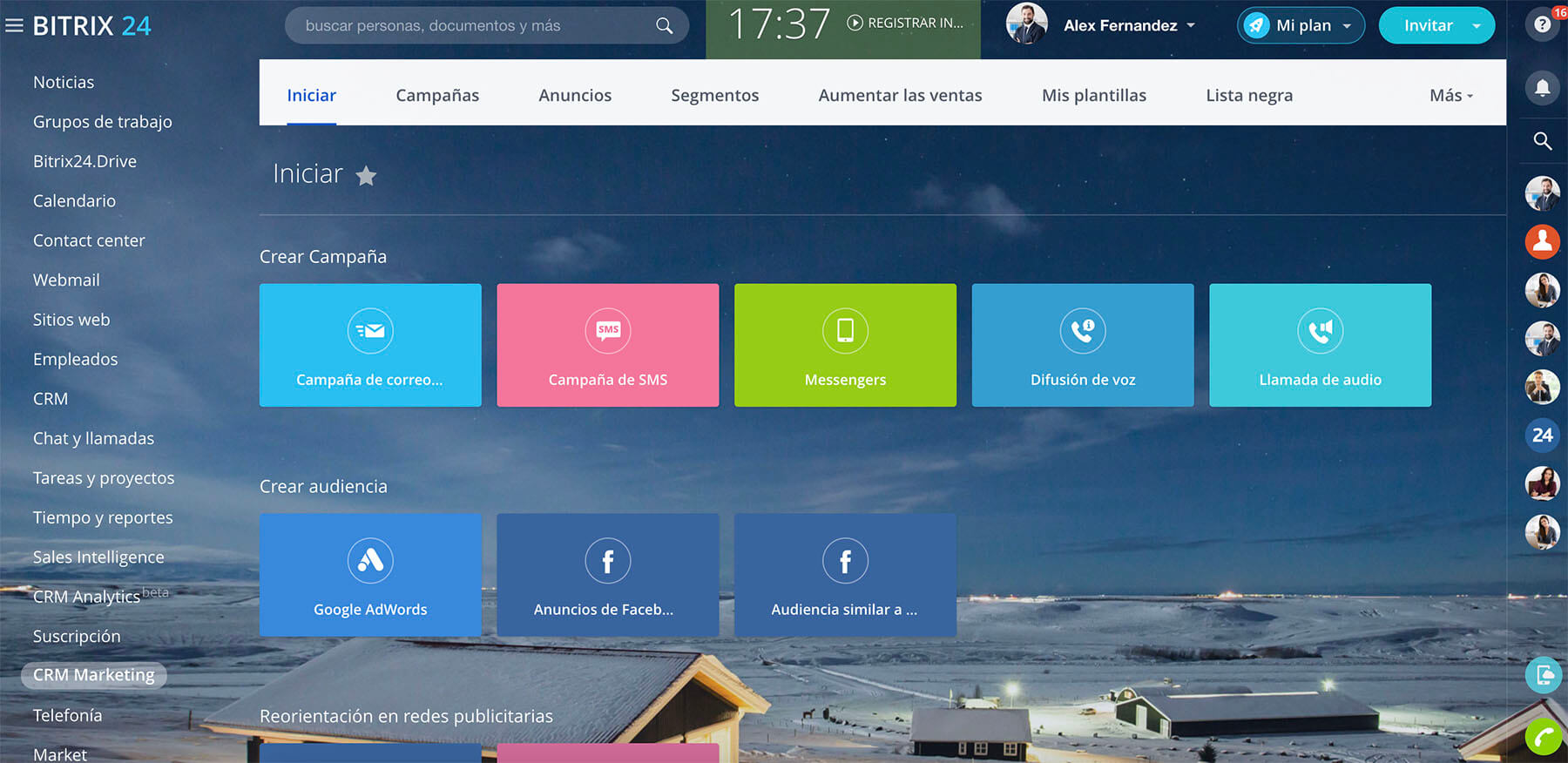The width and height of the screenshot is (1568, 763).
Task: Open the Segmentos tab
Action: tap(714, 96)
